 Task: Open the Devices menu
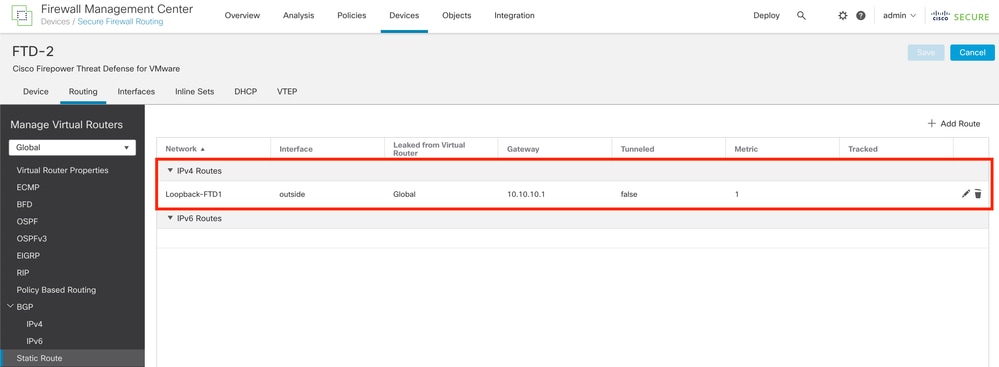[x=404, y=15]
